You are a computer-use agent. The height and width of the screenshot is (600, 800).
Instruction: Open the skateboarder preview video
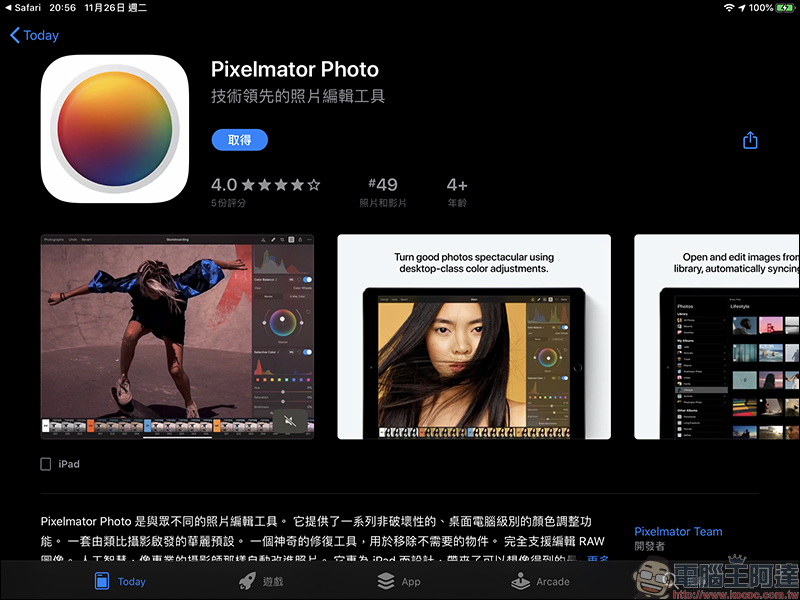click(x=177, y=337)
